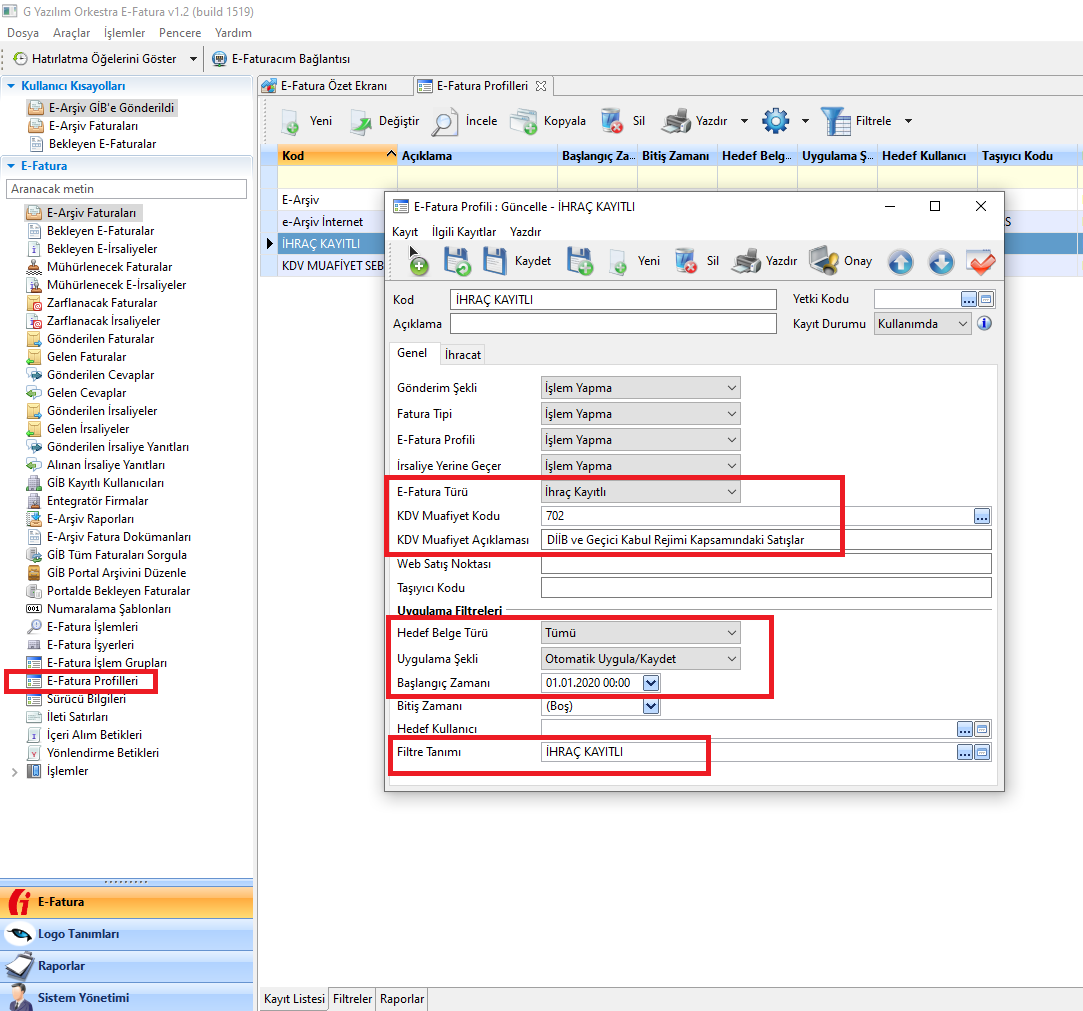Go to previous record with up arrow

pos(900,261)
